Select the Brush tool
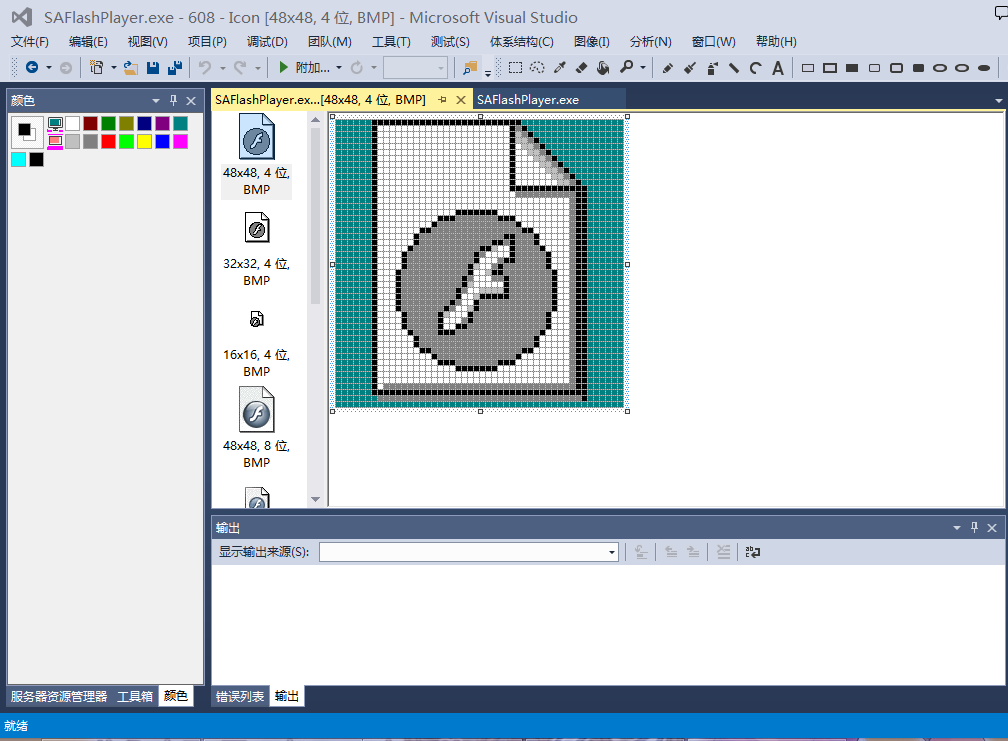The image size is (1008, 741). [x=690, y=67]
